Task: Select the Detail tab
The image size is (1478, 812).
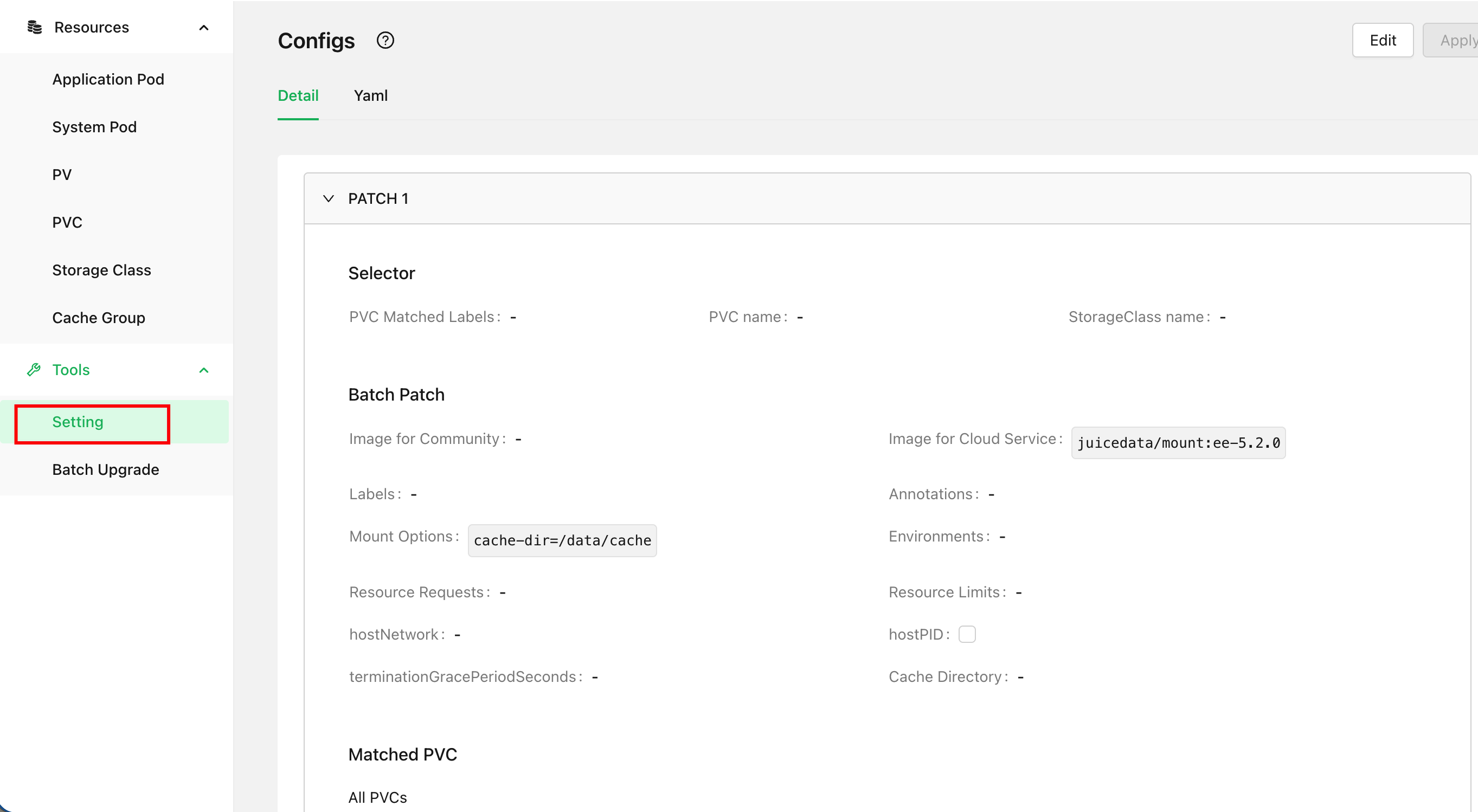Action: (x=298, y=95)
